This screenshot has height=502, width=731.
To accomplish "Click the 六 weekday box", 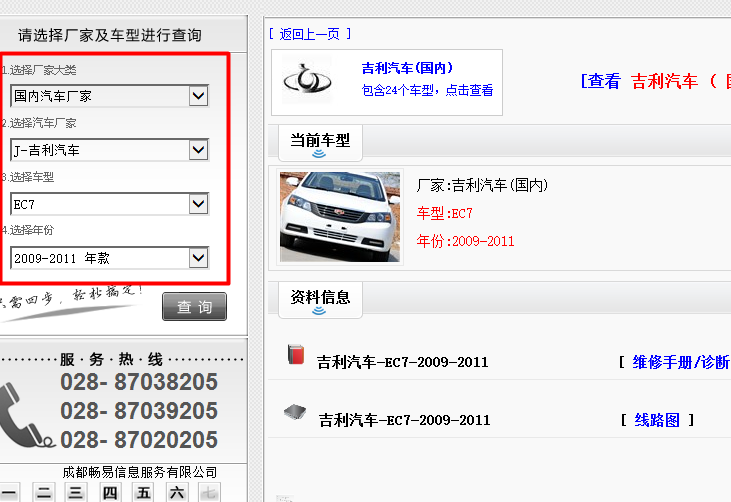I will click(x=177, y=492).
